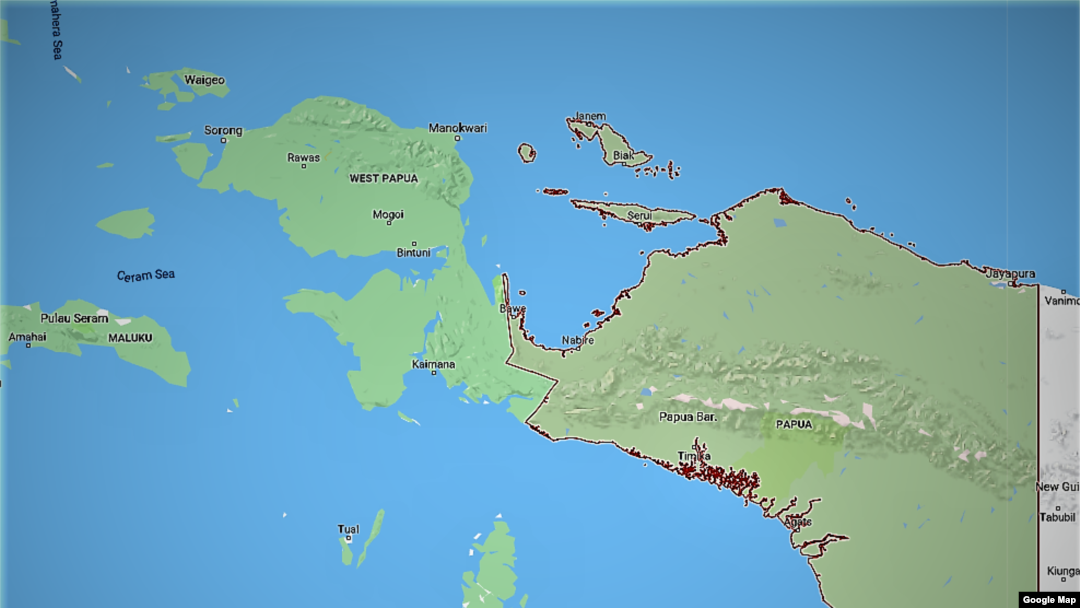Click the Waigeo island label
Image resolution: width=1080 pixels, height=608 pixels.
tap(204, 80)
